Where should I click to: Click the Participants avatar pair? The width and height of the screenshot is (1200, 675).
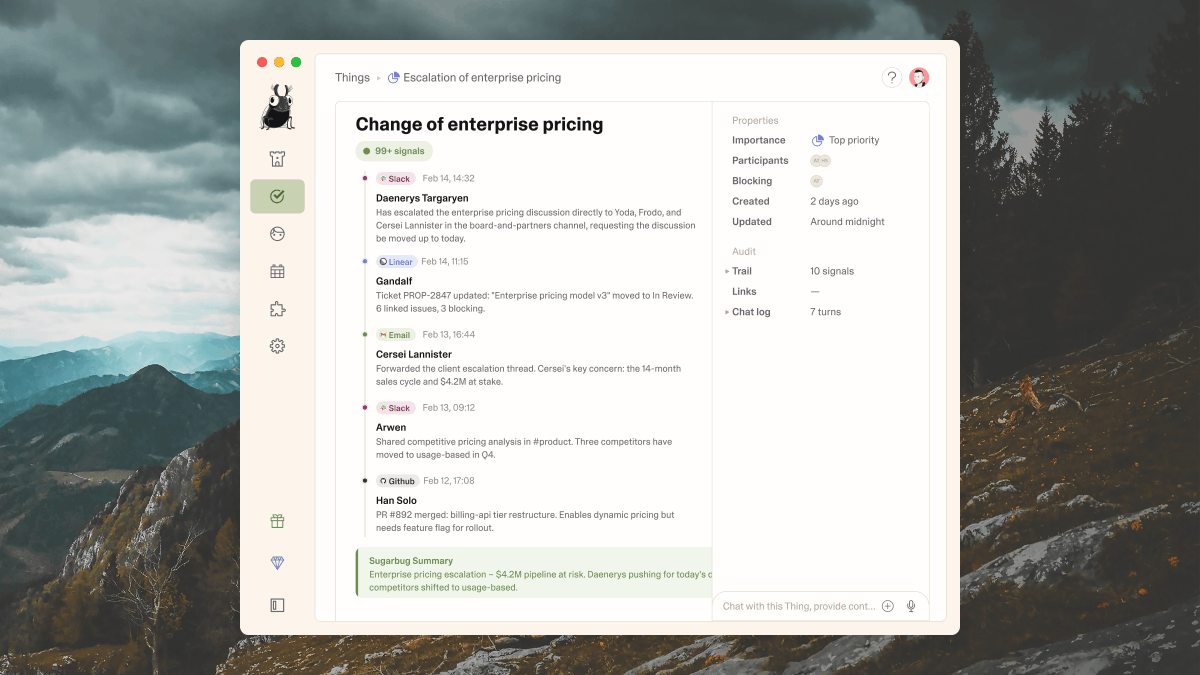(x=820, y=161)
